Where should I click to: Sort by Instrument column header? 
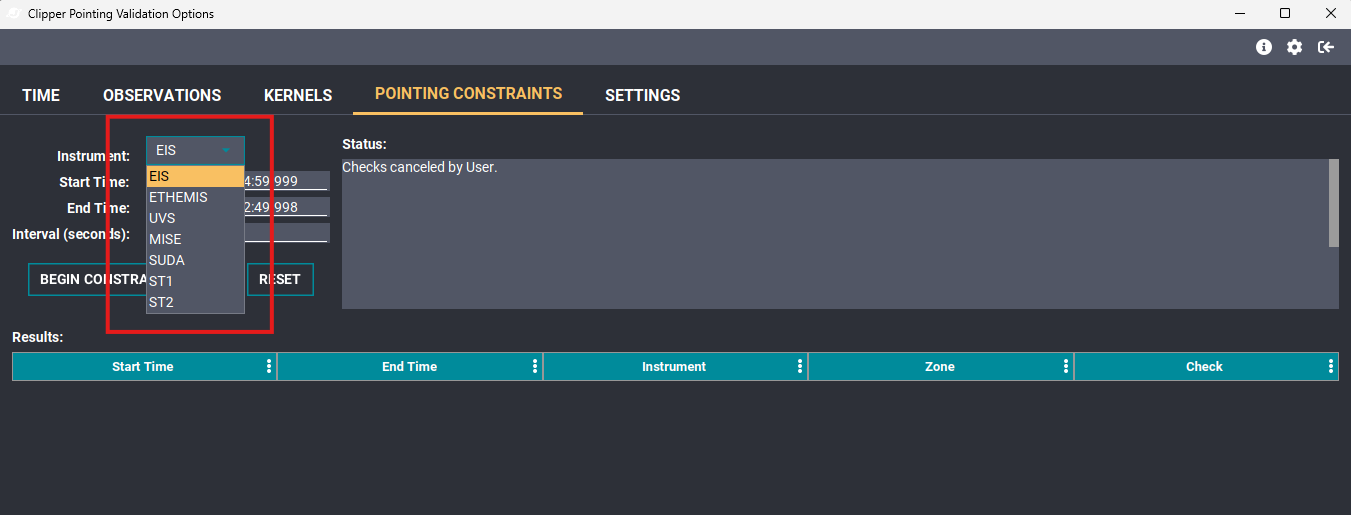[674, 367]
